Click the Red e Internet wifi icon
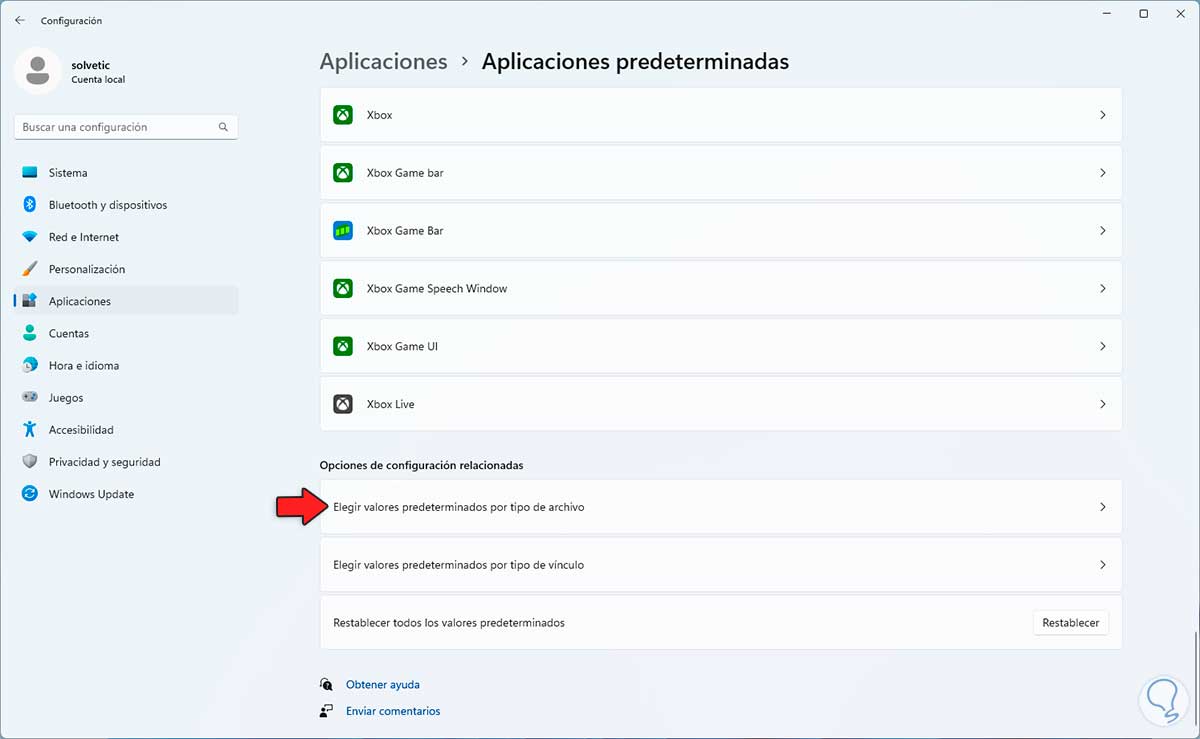The image size is (1200, 739). click(x=30, y=237)
